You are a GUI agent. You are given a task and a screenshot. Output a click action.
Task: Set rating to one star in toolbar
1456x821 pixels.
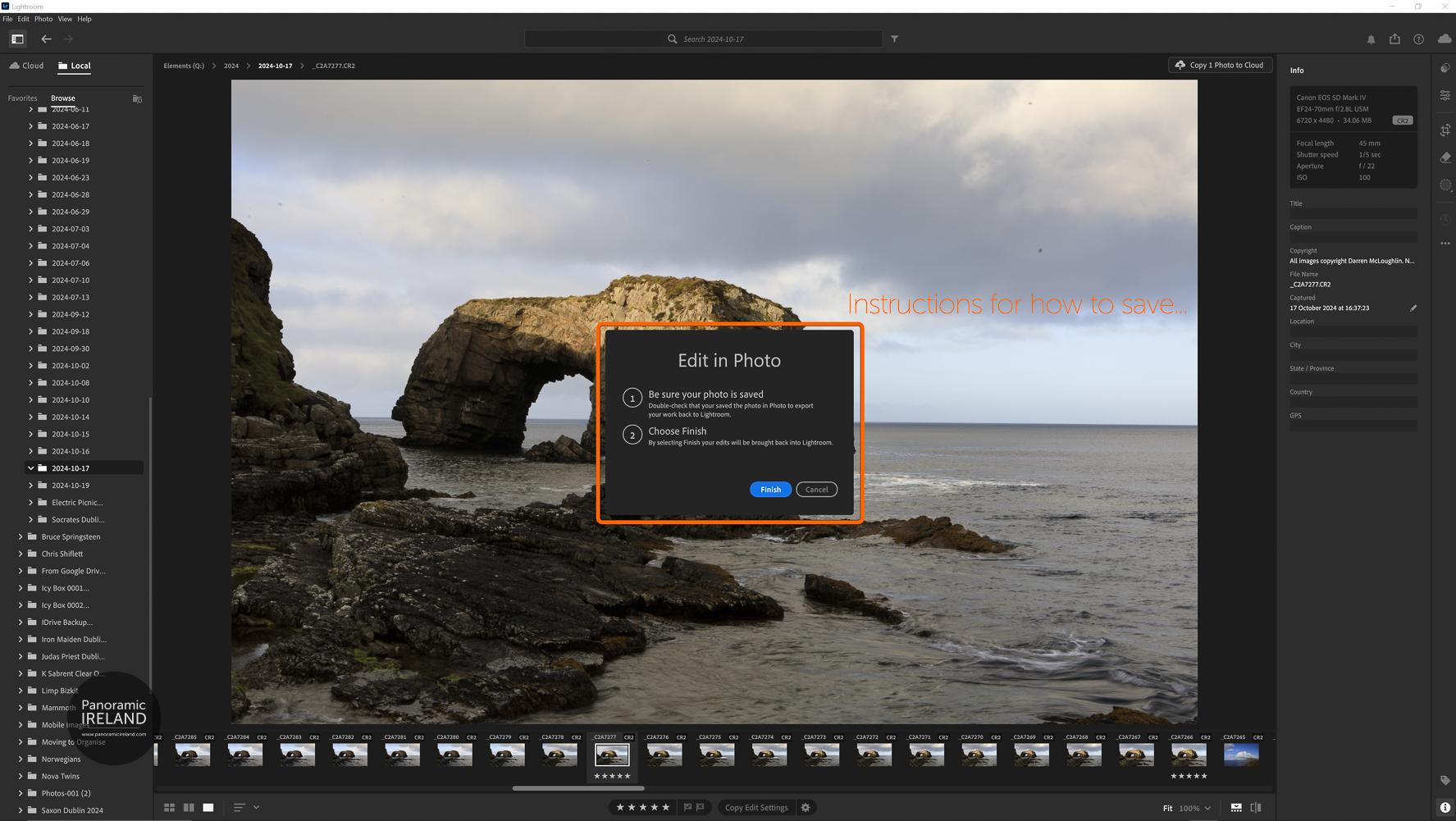620,808
